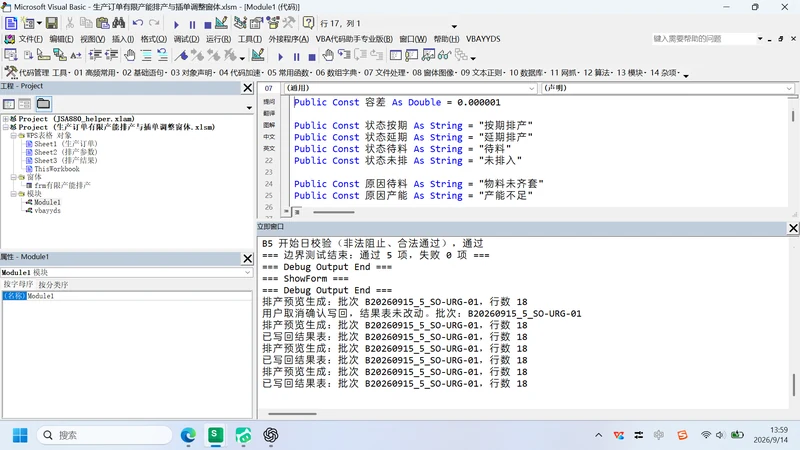800x450 pixels.
Task: Toggle Folders view in the Project panel
Action: point(43,104)
